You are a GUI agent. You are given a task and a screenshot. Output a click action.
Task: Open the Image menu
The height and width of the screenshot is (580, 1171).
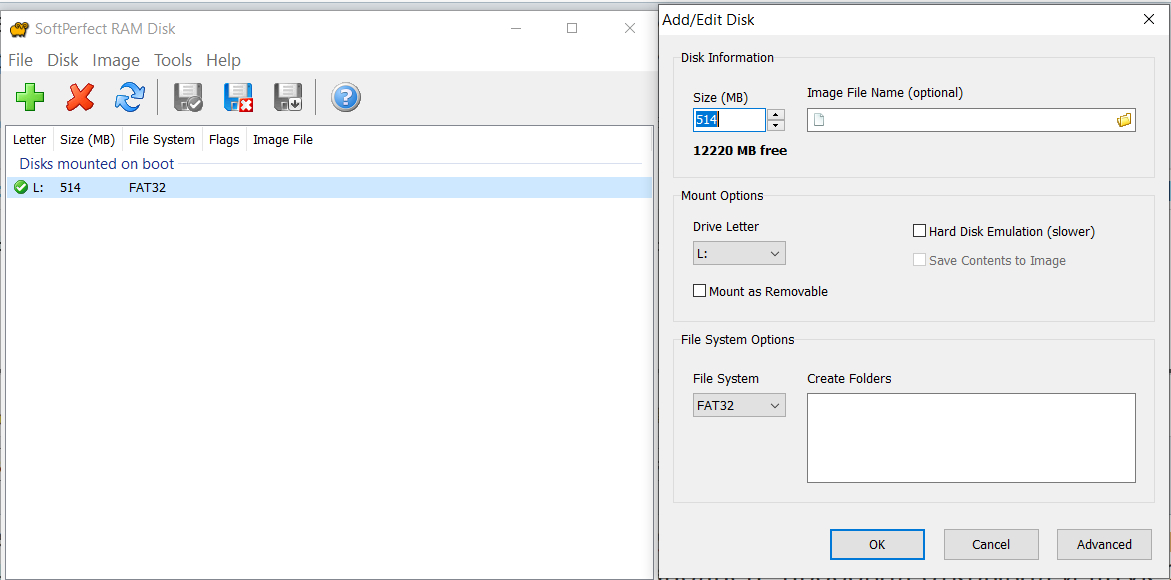(116, 60)
